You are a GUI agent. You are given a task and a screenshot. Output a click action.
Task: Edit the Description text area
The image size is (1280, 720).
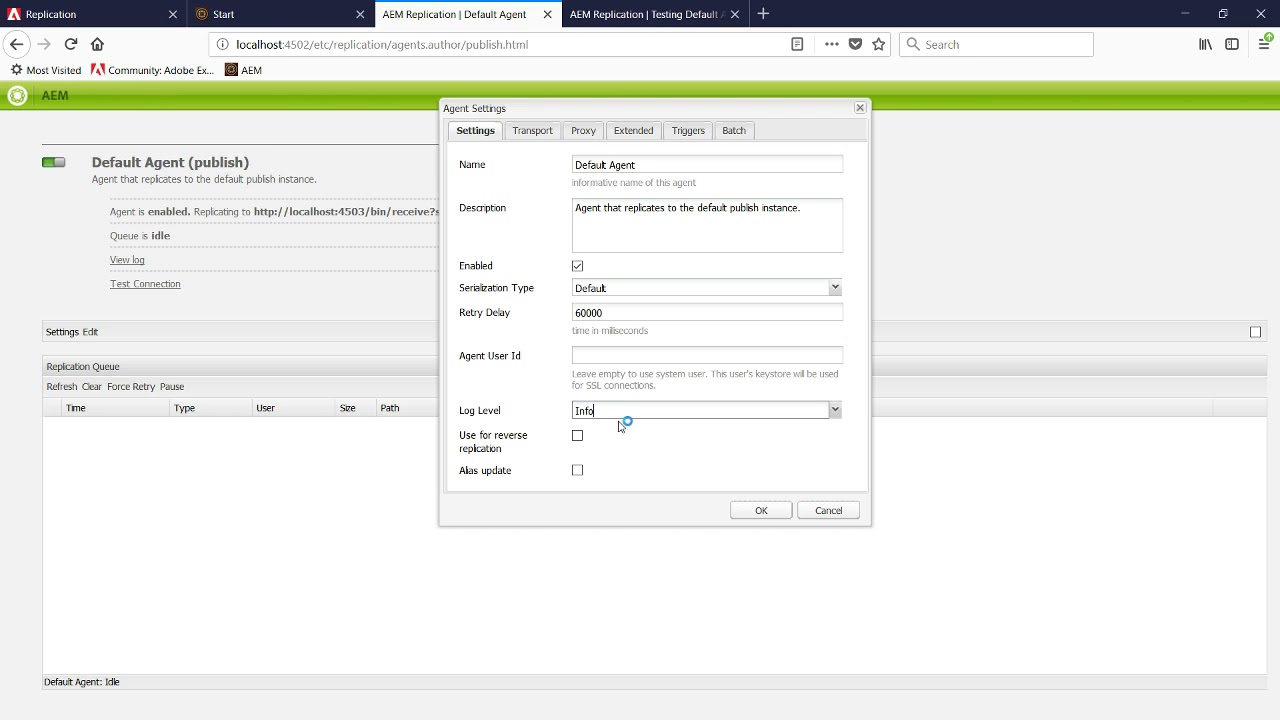(707, 225)
